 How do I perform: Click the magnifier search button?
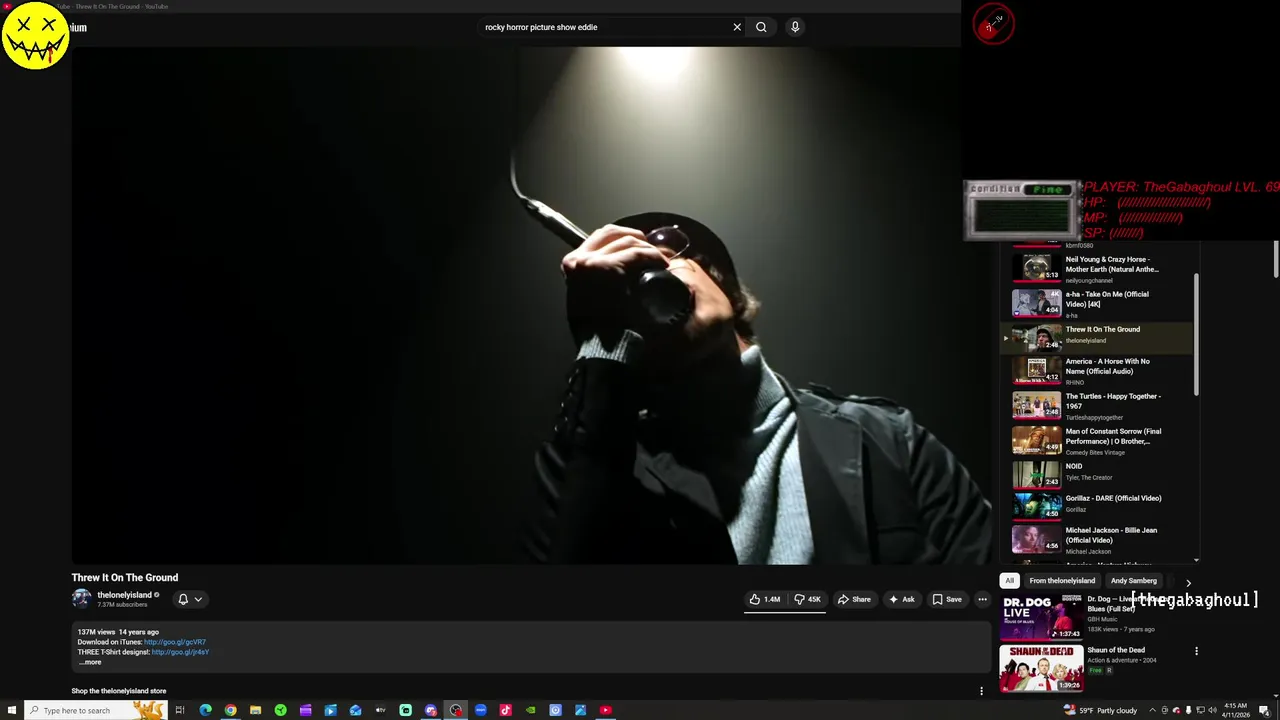(x=761, y=27)
